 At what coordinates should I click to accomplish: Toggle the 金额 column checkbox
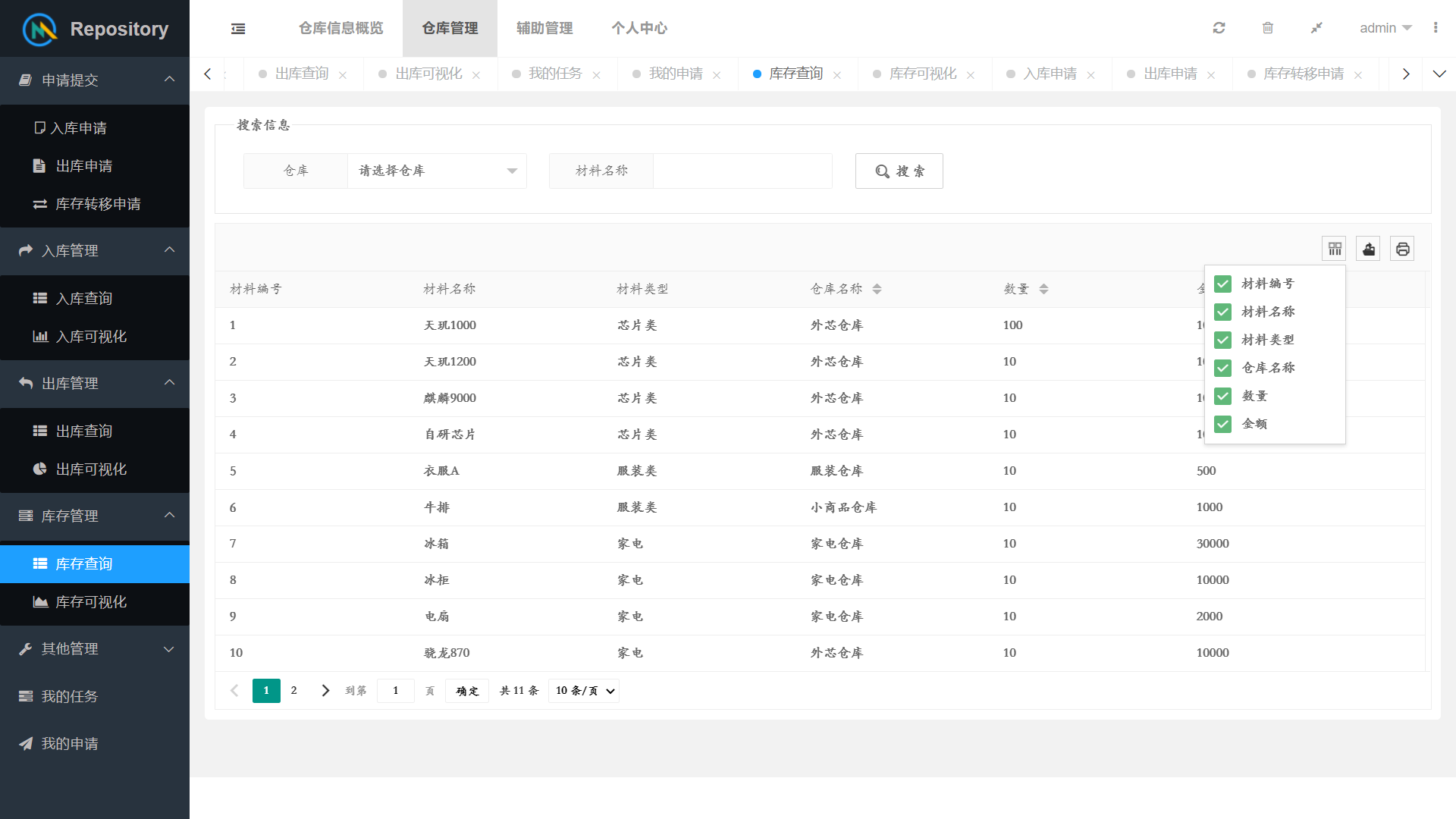point(1222,424)
